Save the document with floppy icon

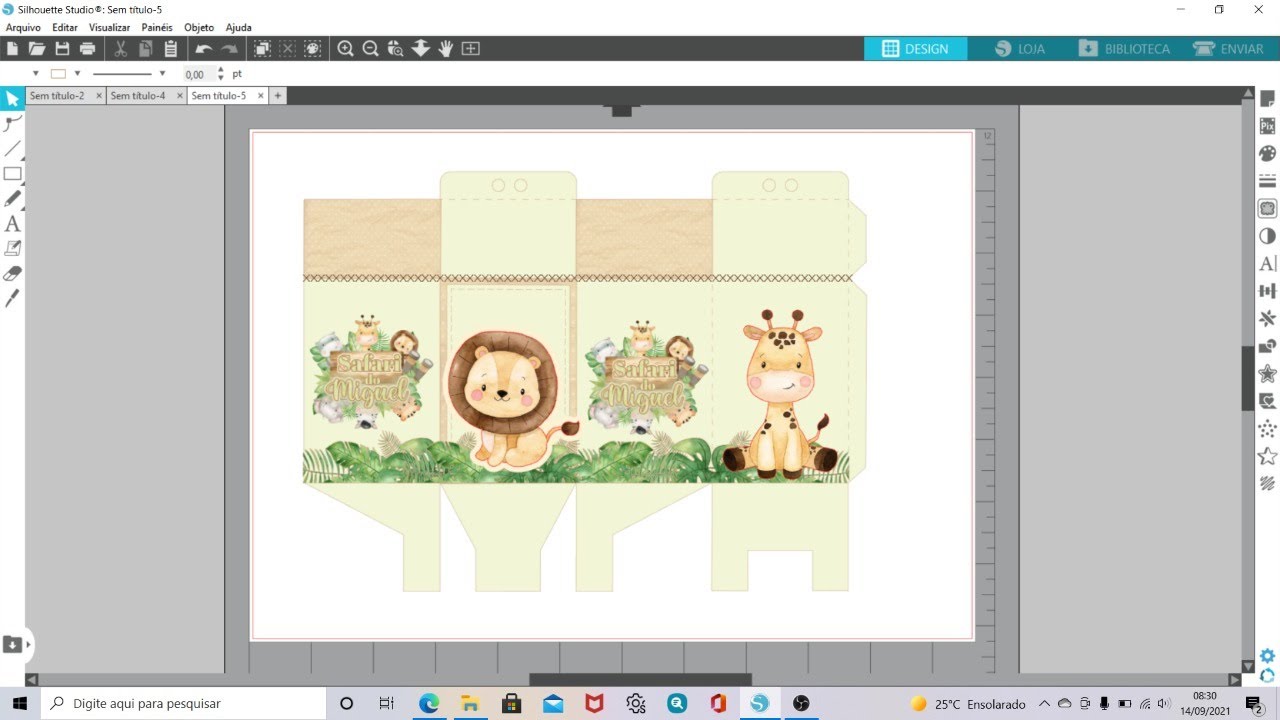62,48
